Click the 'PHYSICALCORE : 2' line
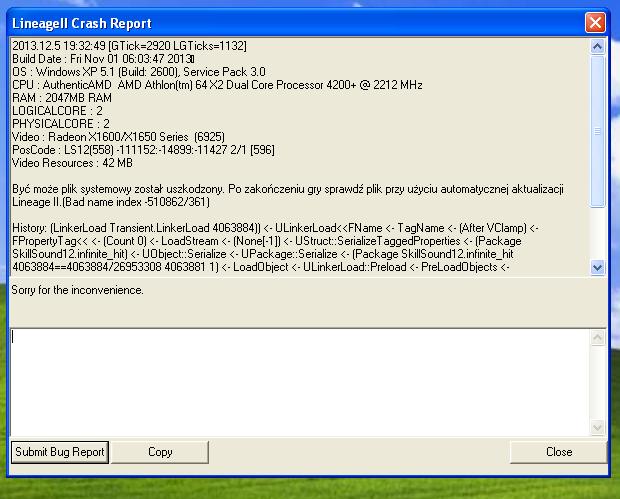 pos(61,124)
